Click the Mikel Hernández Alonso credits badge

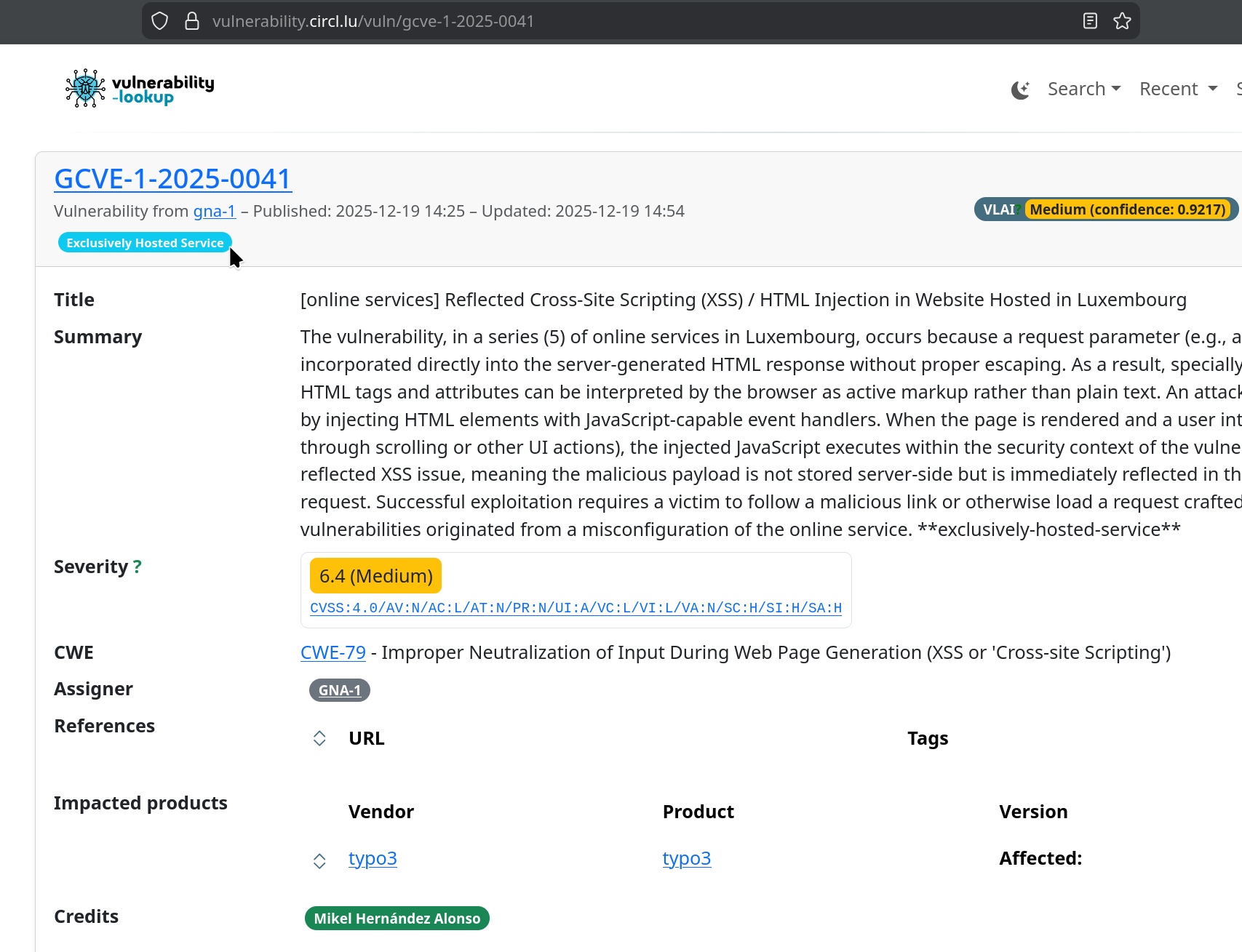tap(397, 918)
